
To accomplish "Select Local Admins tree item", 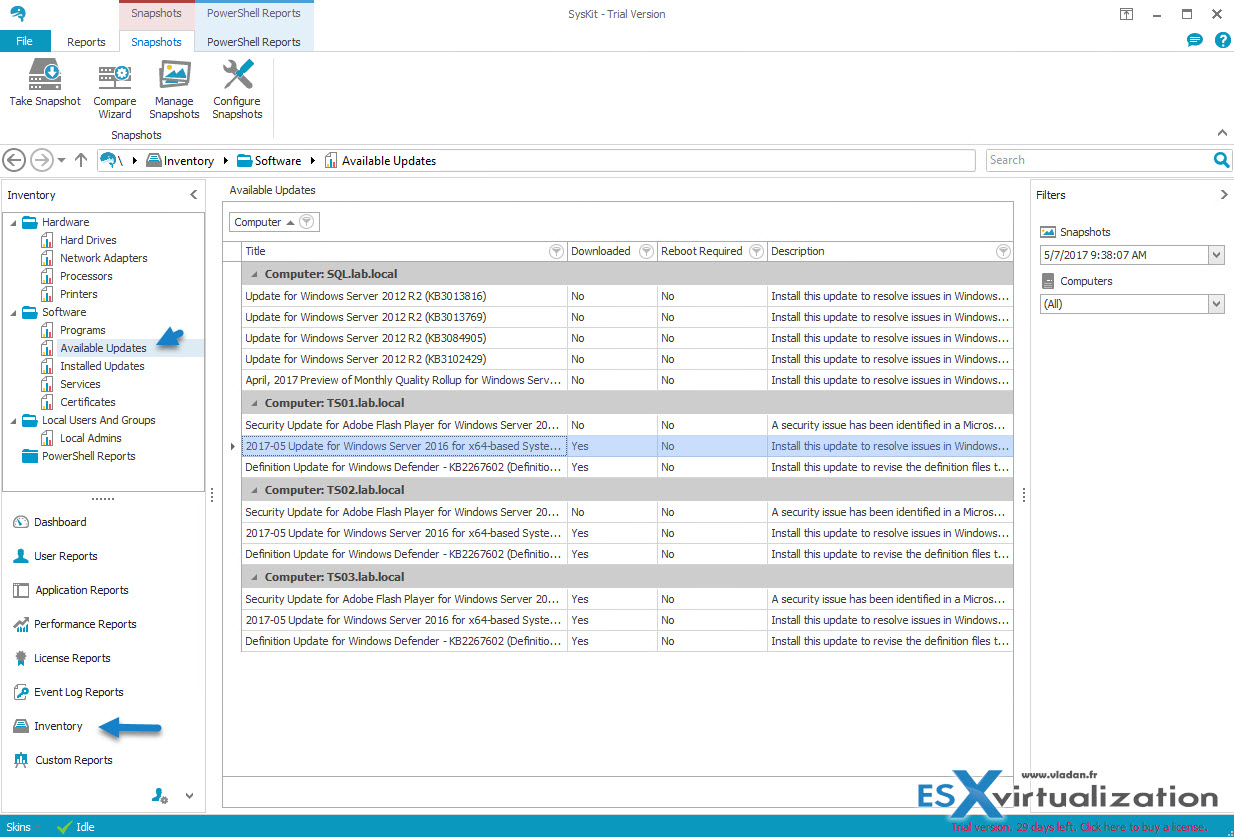I will click(91, 438).
